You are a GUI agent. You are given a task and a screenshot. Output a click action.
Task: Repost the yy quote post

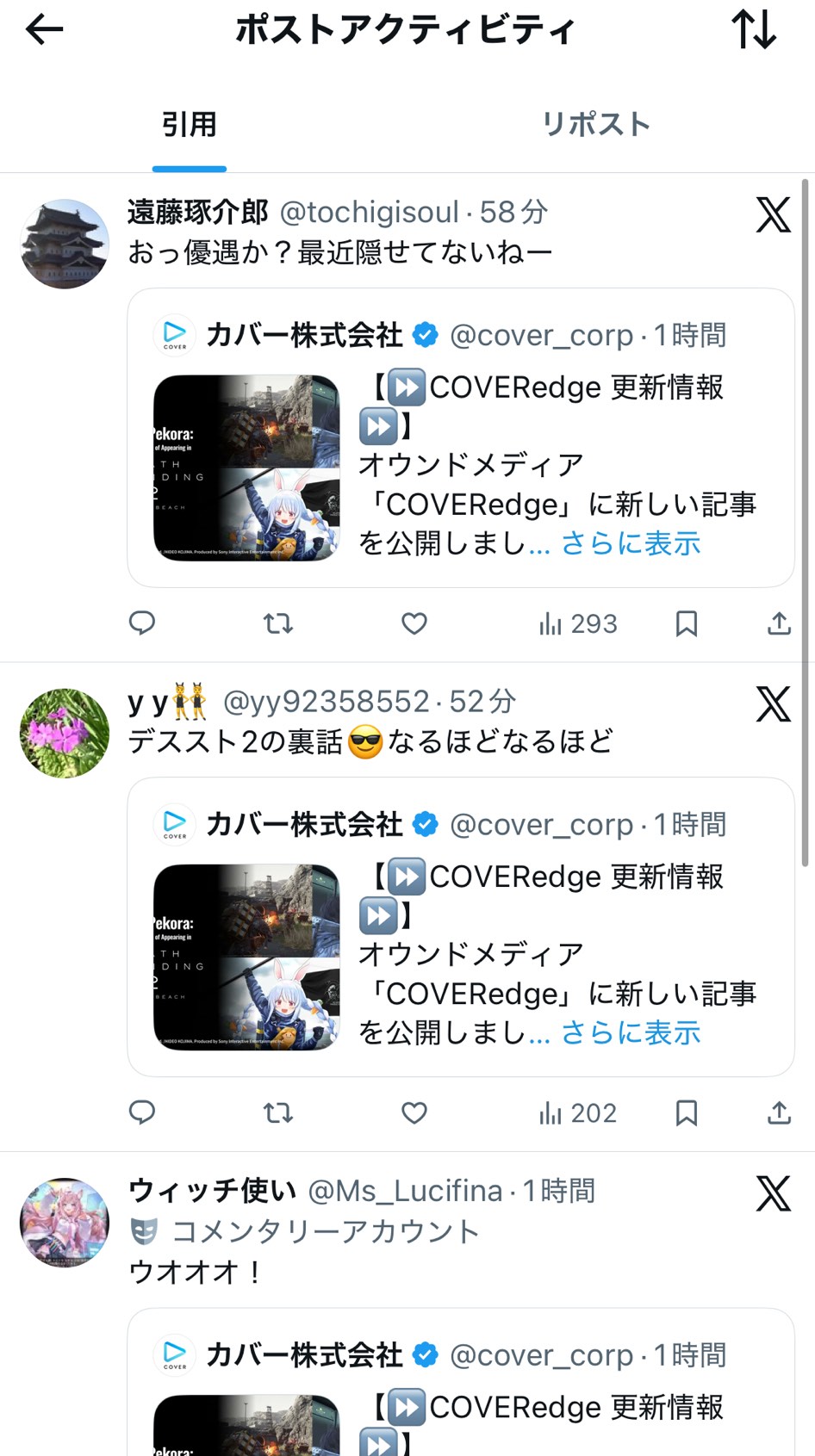278,1112
